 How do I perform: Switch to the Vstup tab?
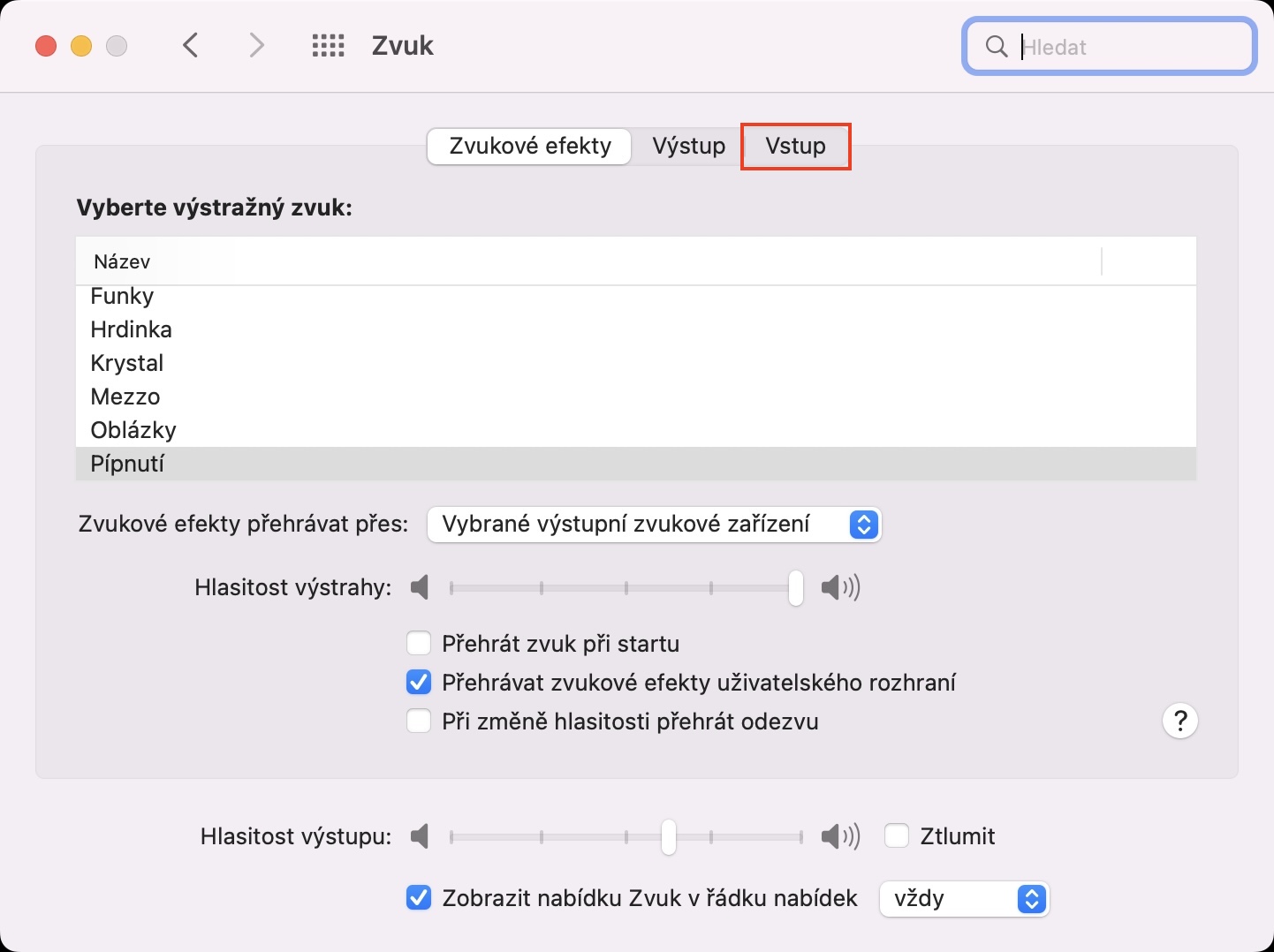795,147
